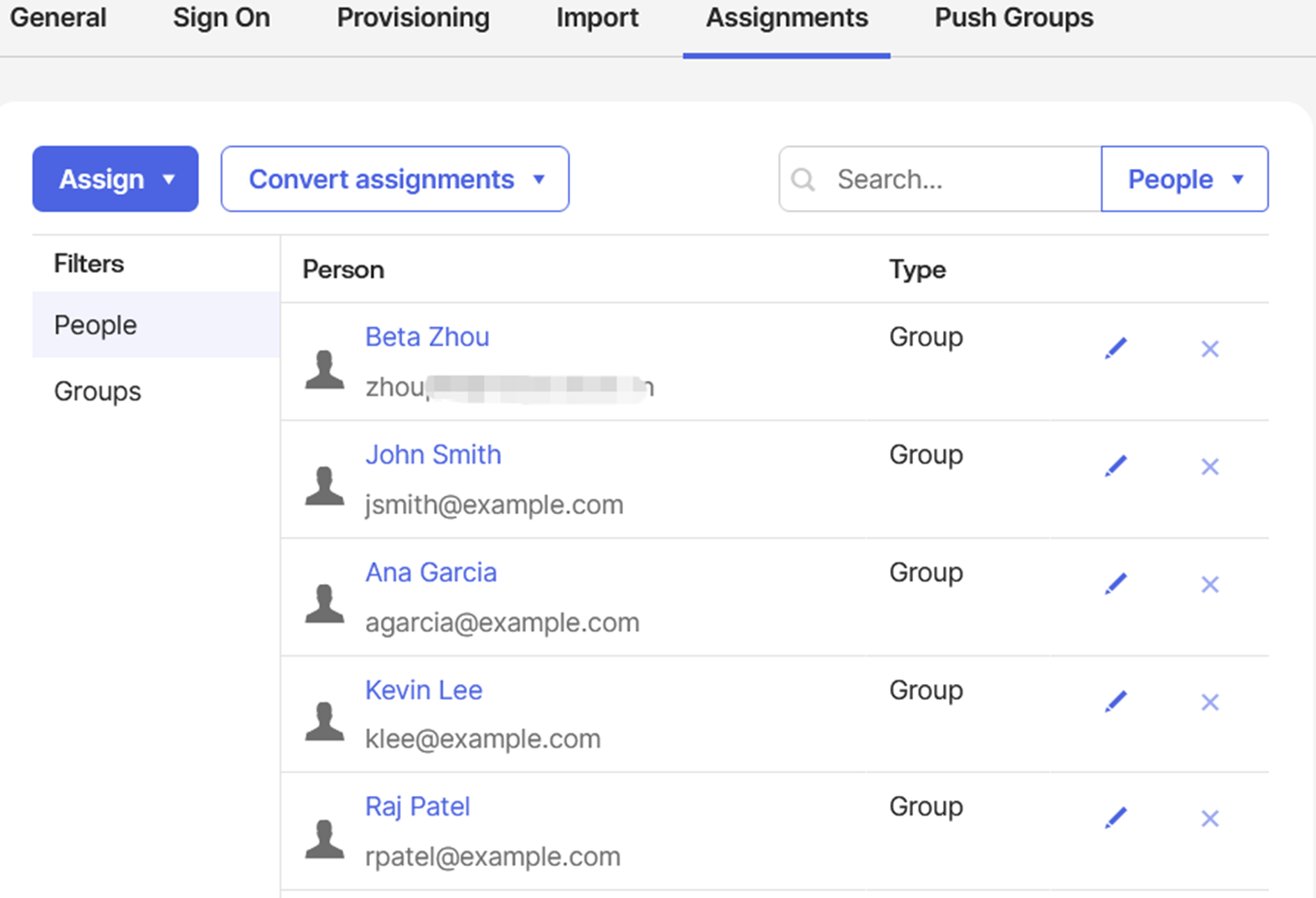This screenshot has width=1316, height=898.
Task: Remove Ana Garcia using the X icon
Action: 1210,584
